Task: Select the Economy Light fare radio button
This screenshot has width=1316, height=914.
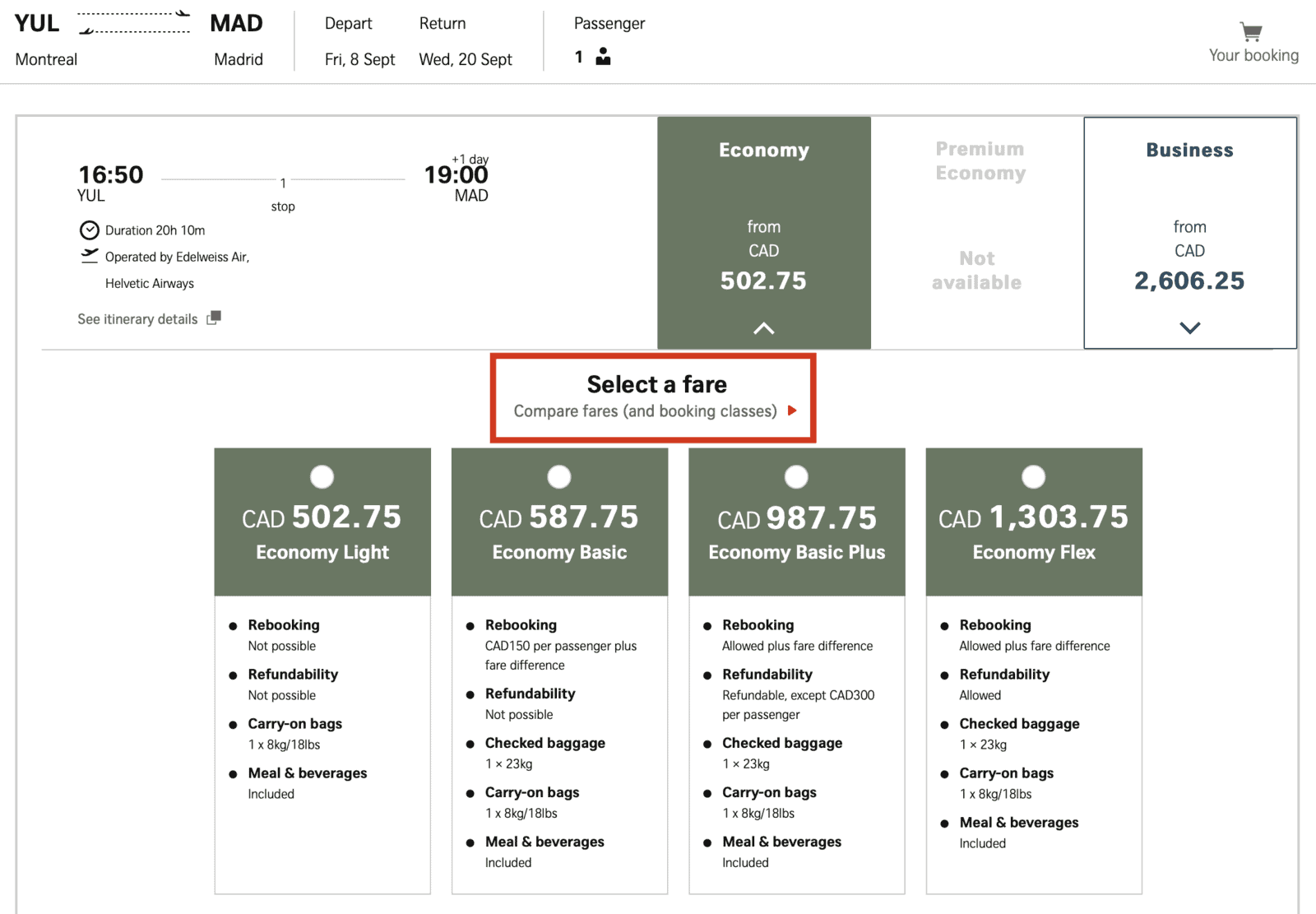Action: [322, 476]
